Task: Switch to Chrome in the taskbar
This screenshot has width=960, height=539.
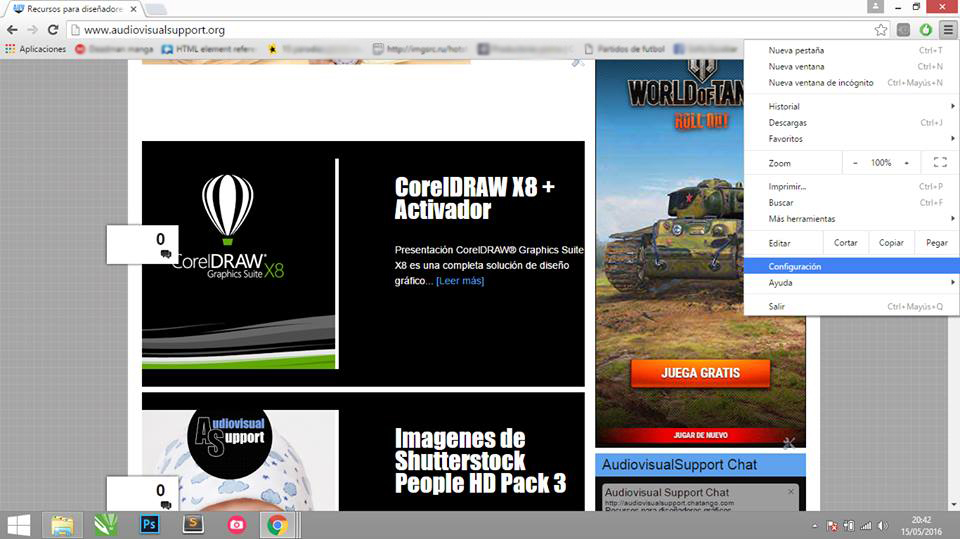Action: [x=277, y=525]
